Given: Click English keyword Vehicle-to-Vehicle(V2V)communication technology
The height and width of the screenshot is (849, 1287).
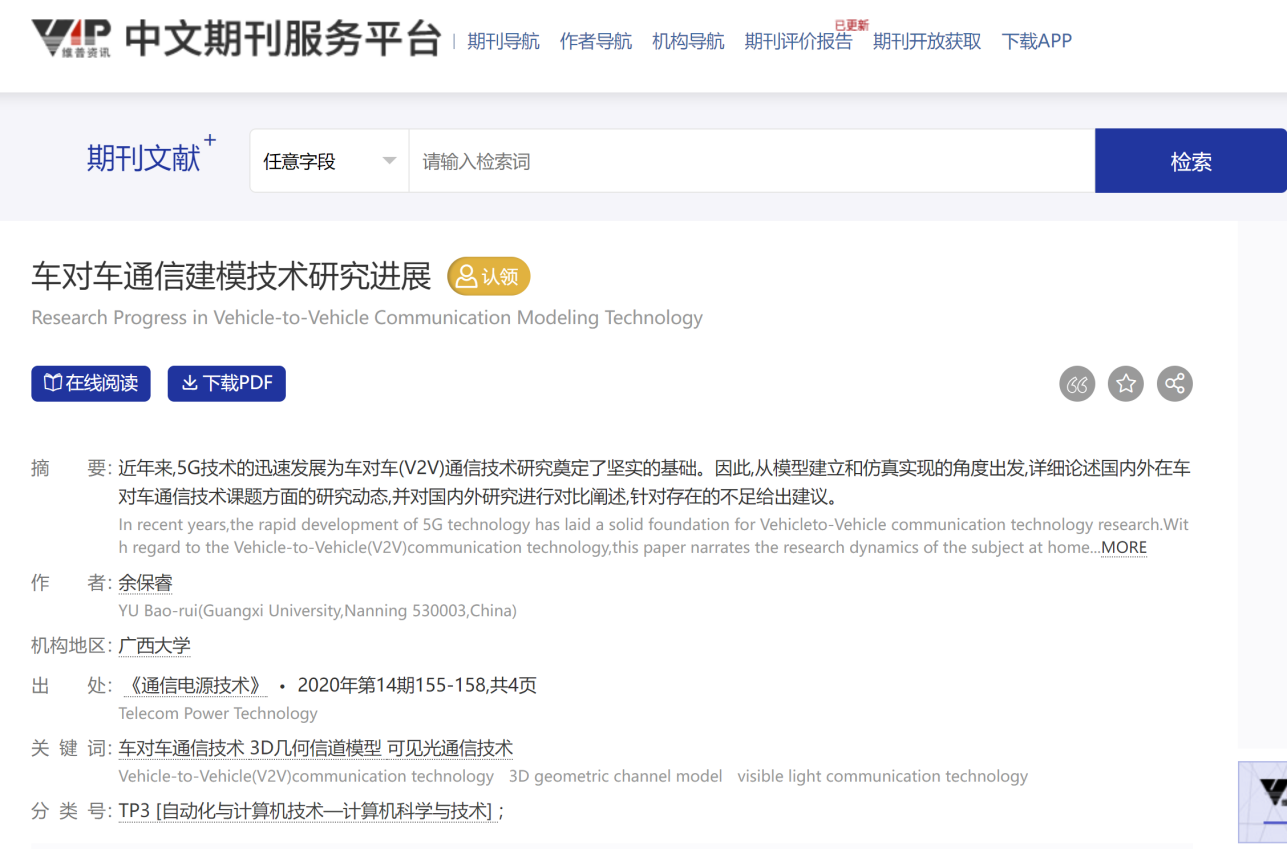Looking at the screenshot, I should tap(306, 777).
